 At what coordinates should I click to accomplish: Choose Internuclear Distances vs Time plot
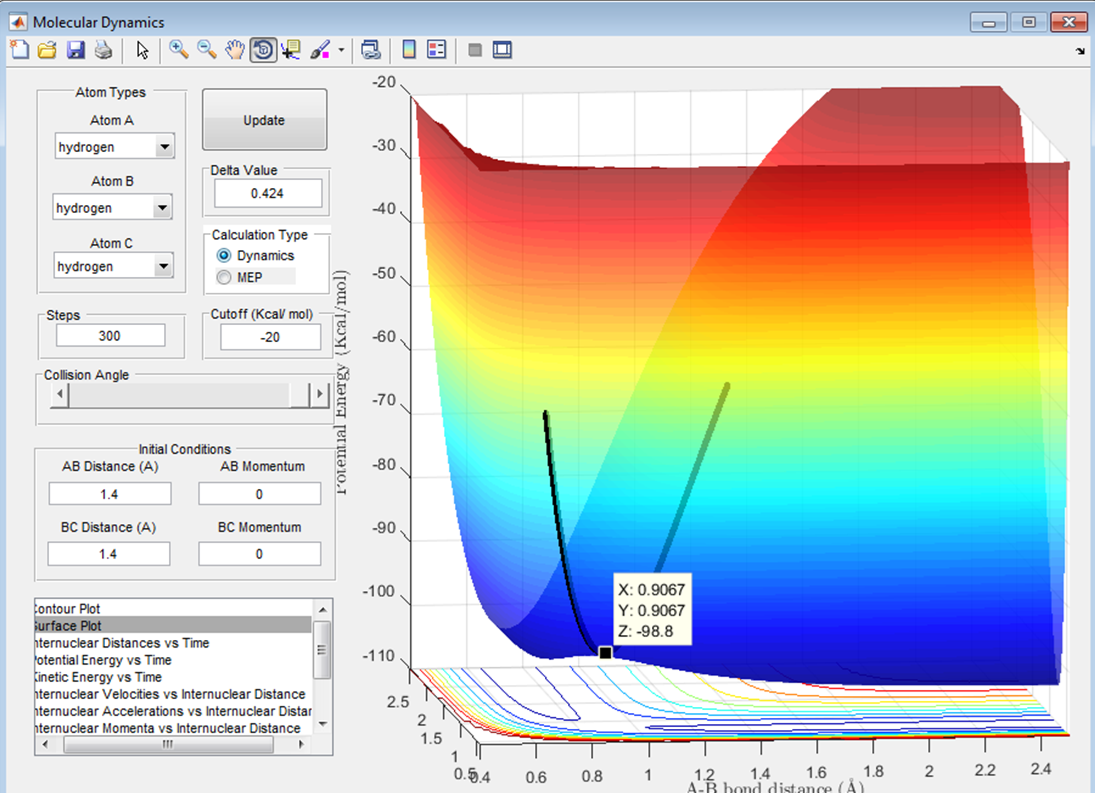tap(122, 643)
